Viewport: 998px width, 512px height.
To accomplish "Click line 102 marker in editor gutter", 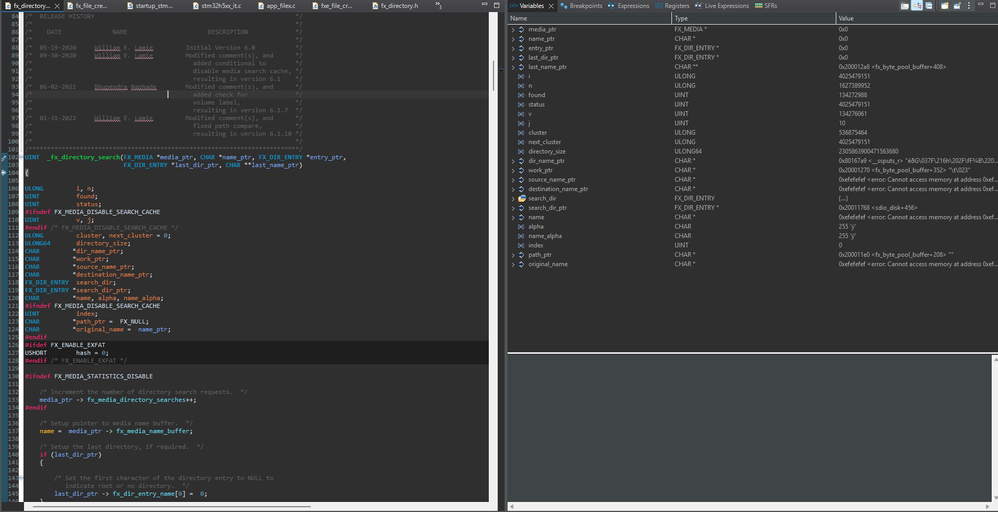I will 4,157.
